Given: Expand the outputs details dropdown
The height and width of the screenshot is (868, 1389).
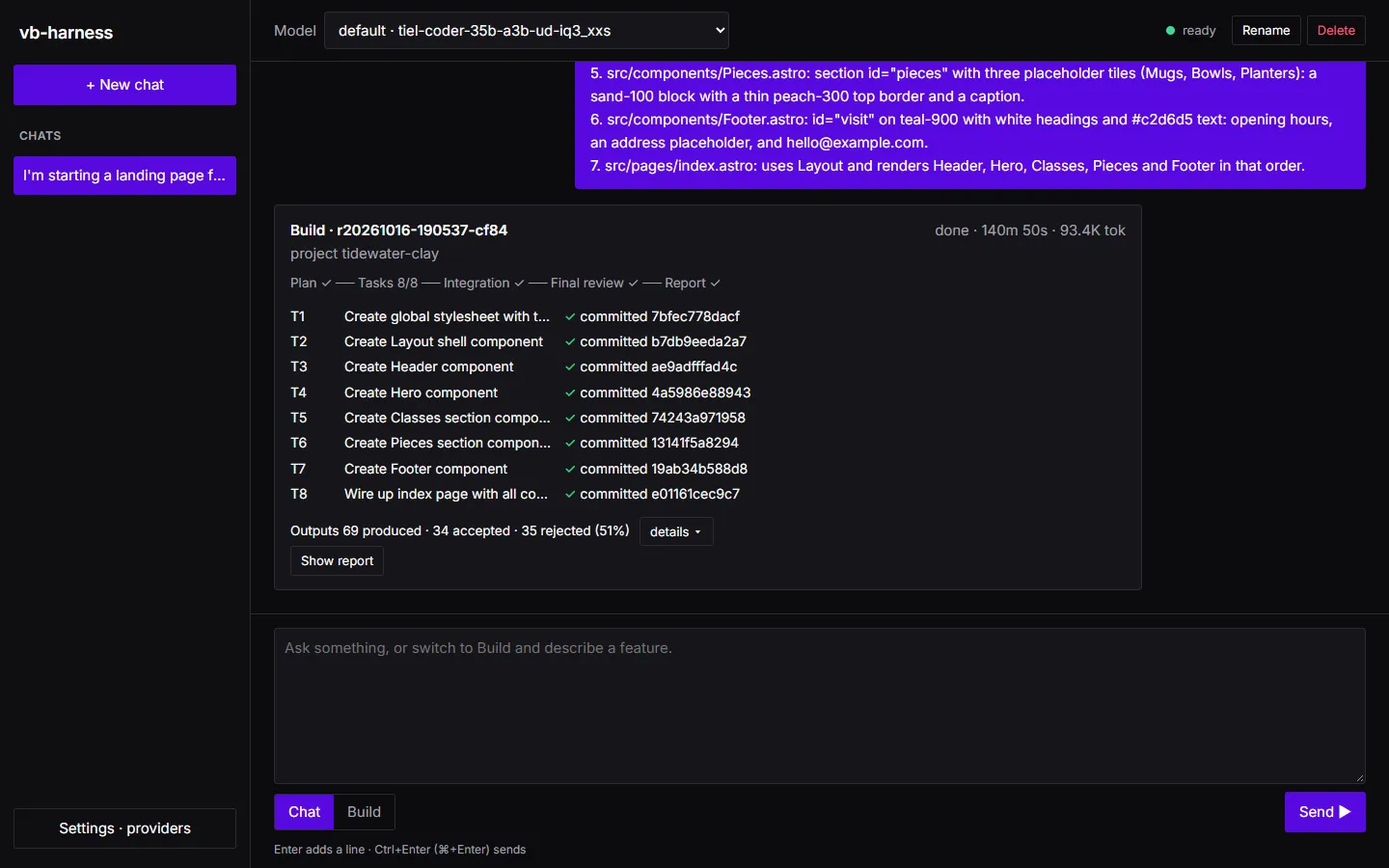Looking at the screenshot, I should (x=675, y=531).
